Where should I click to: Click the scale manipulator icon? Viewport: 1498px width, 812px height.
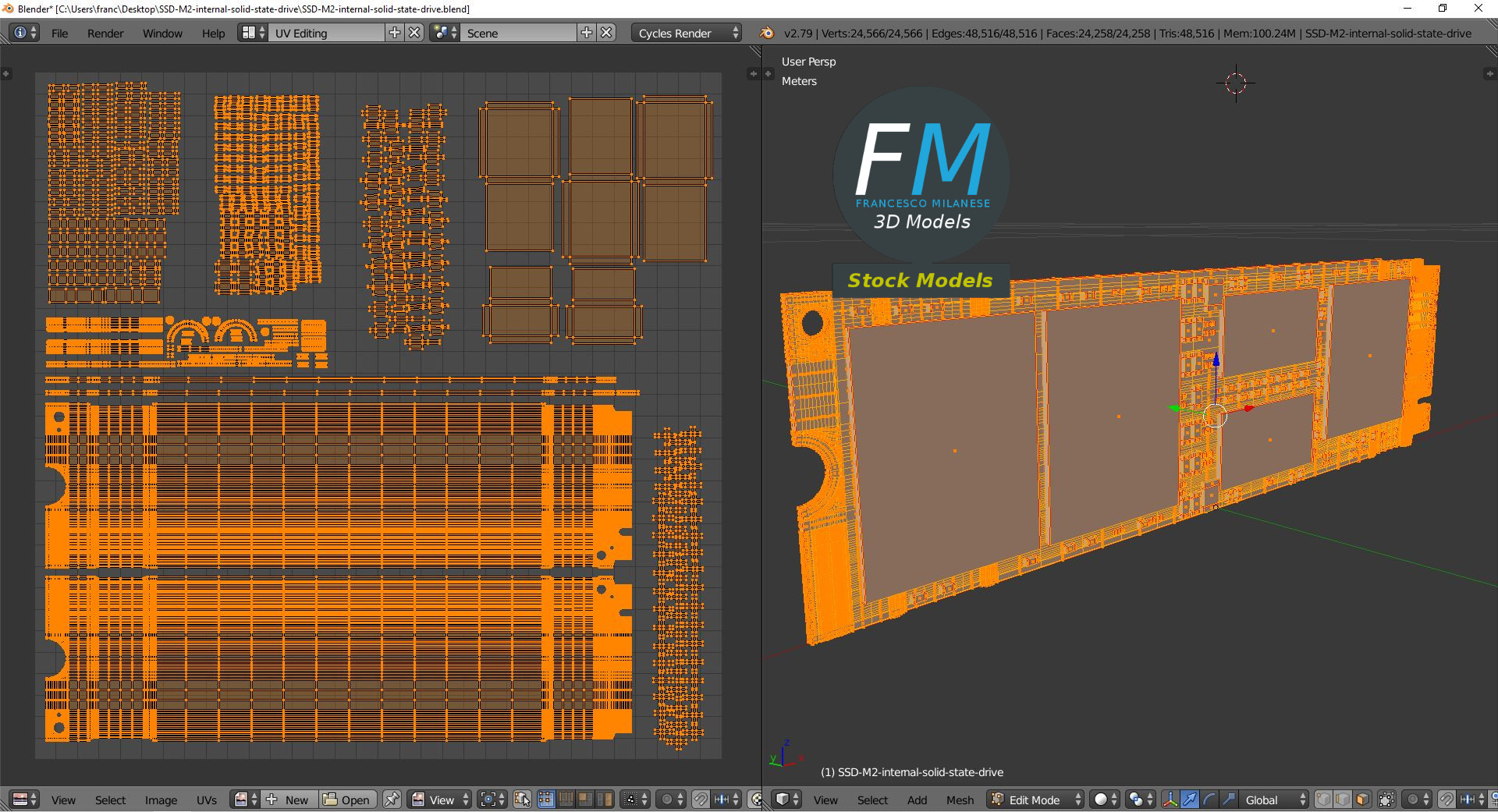click(x=1228, y=800)
